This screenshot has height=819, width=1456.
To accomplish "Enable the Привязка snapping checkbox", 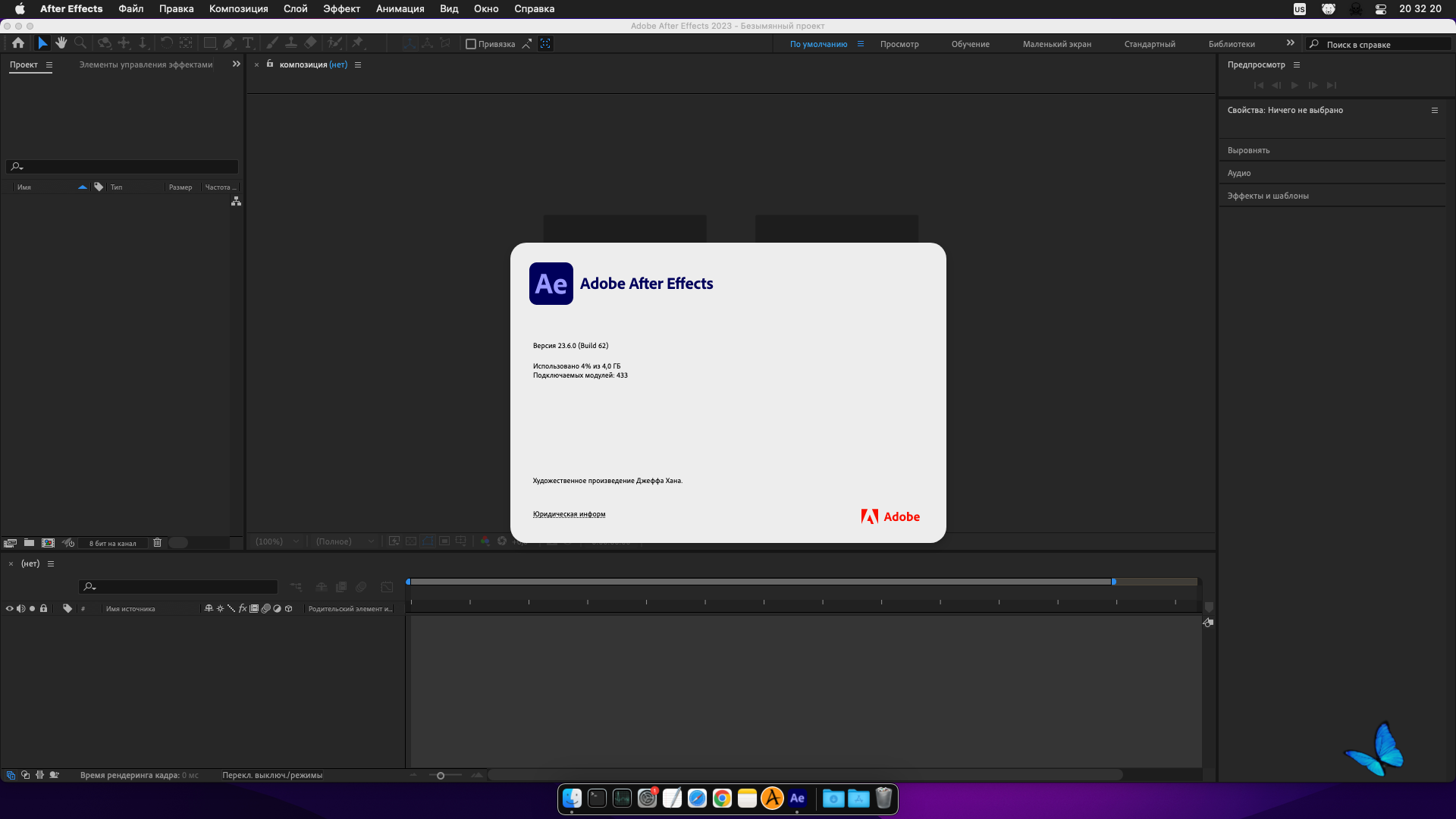I will point(471,44).
